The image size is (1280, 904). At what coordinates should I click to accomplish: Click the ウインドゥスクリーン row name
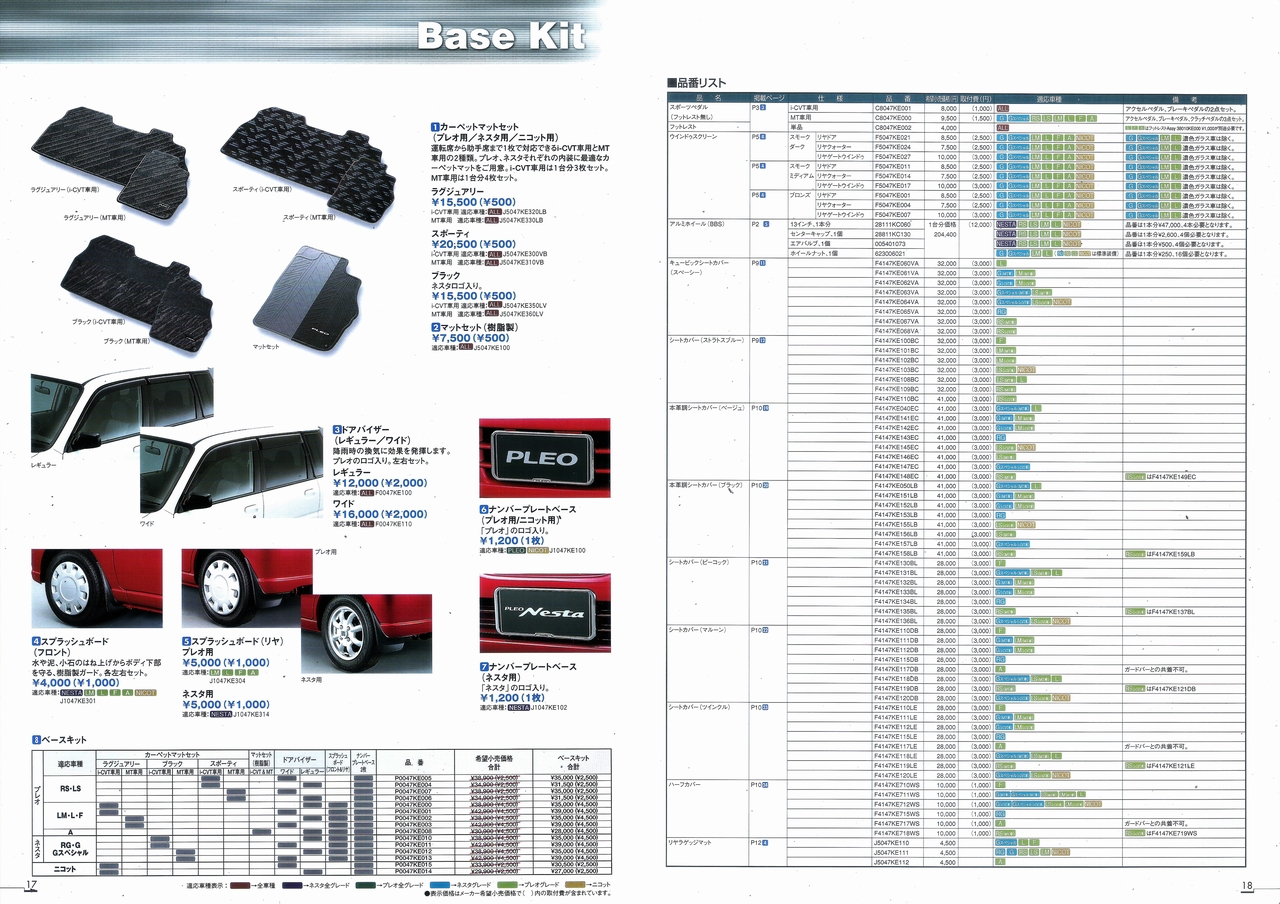[694, 137]
